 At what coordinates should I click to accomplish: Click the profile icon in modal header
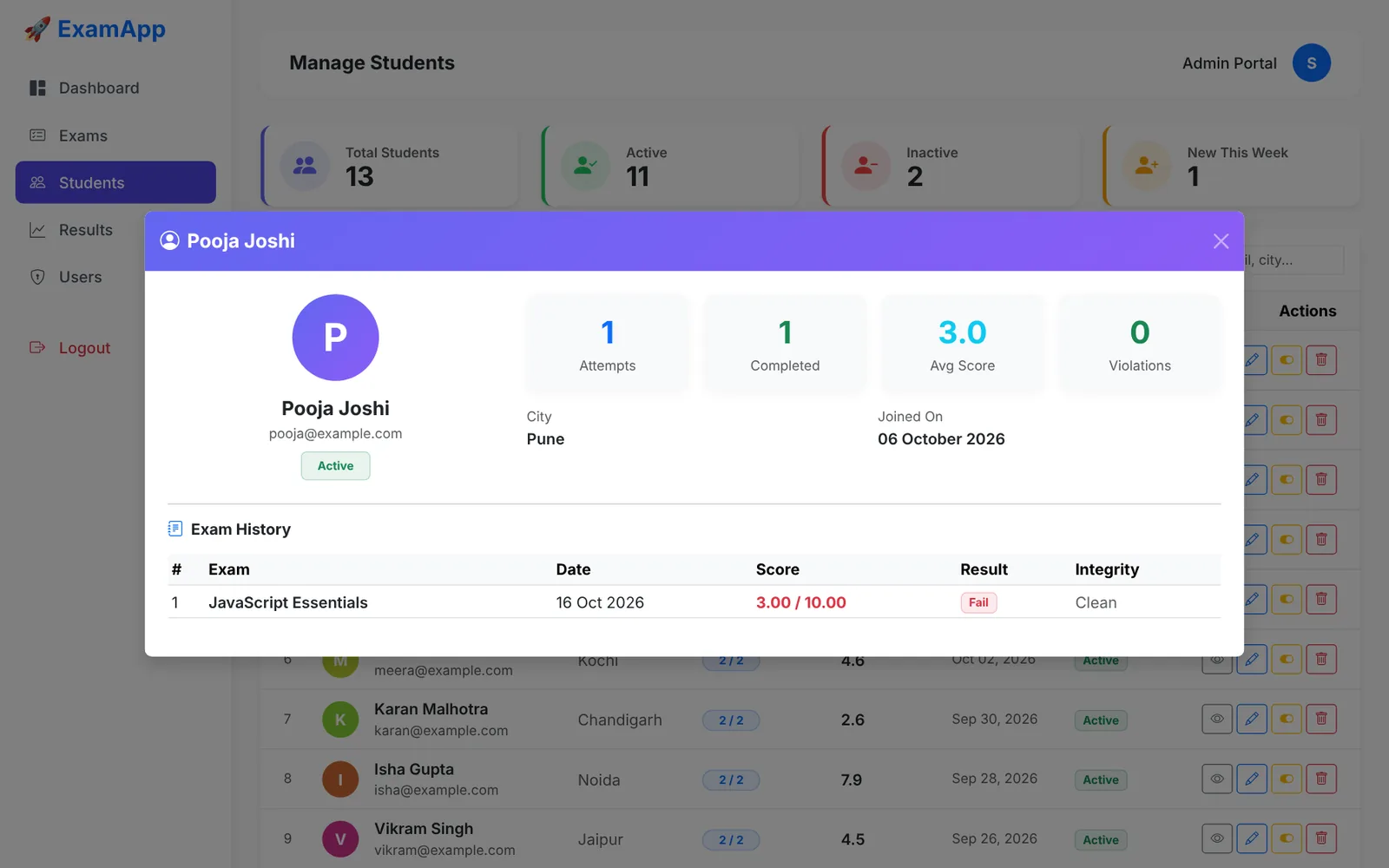tap(170, 240)
